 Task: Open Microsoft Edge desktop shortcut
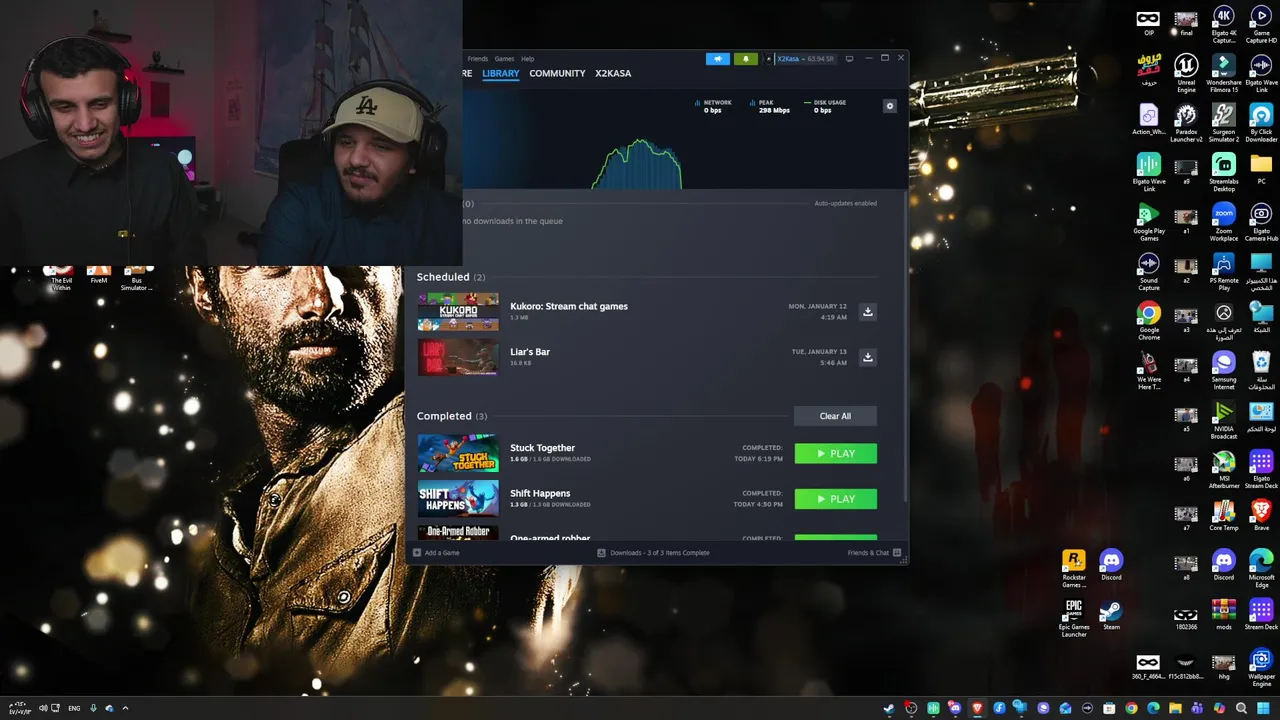click(1261, 569)
